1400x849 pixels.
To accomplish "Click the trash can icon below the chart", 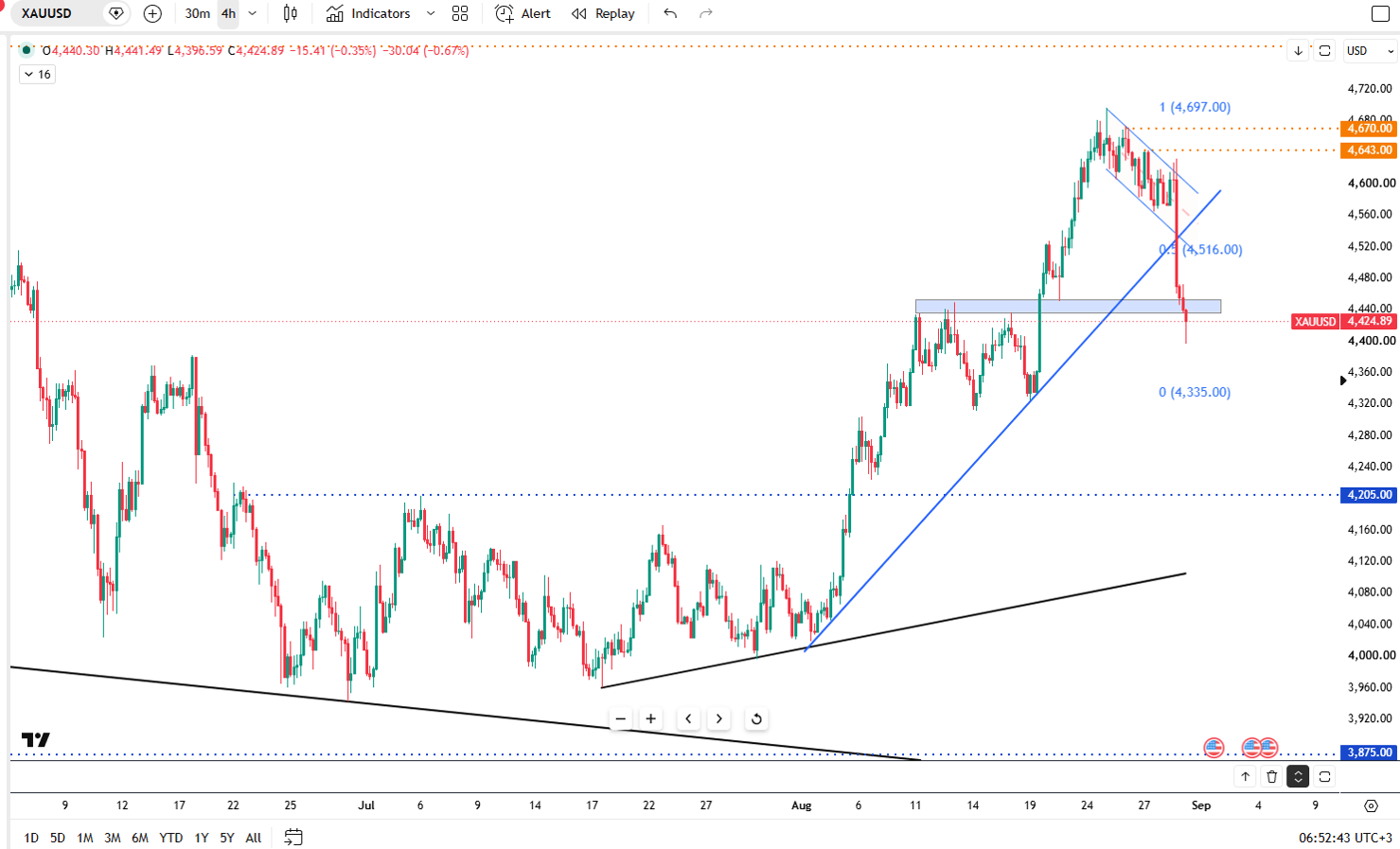I will (x=1271, y=776).
